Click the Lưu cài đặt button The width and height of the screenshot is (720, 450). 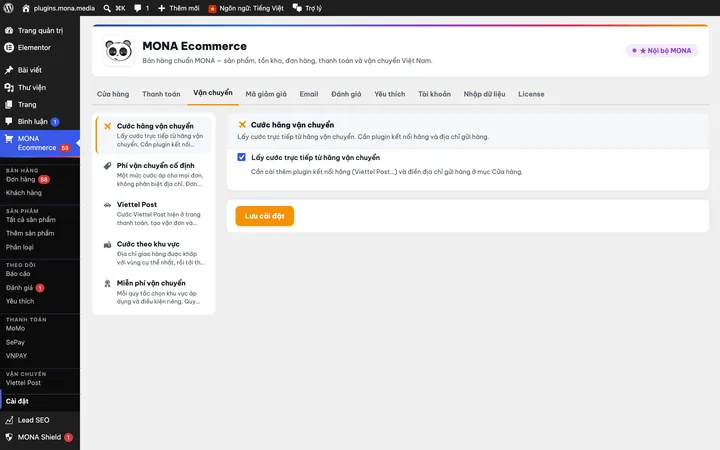[x=264, y=216]
